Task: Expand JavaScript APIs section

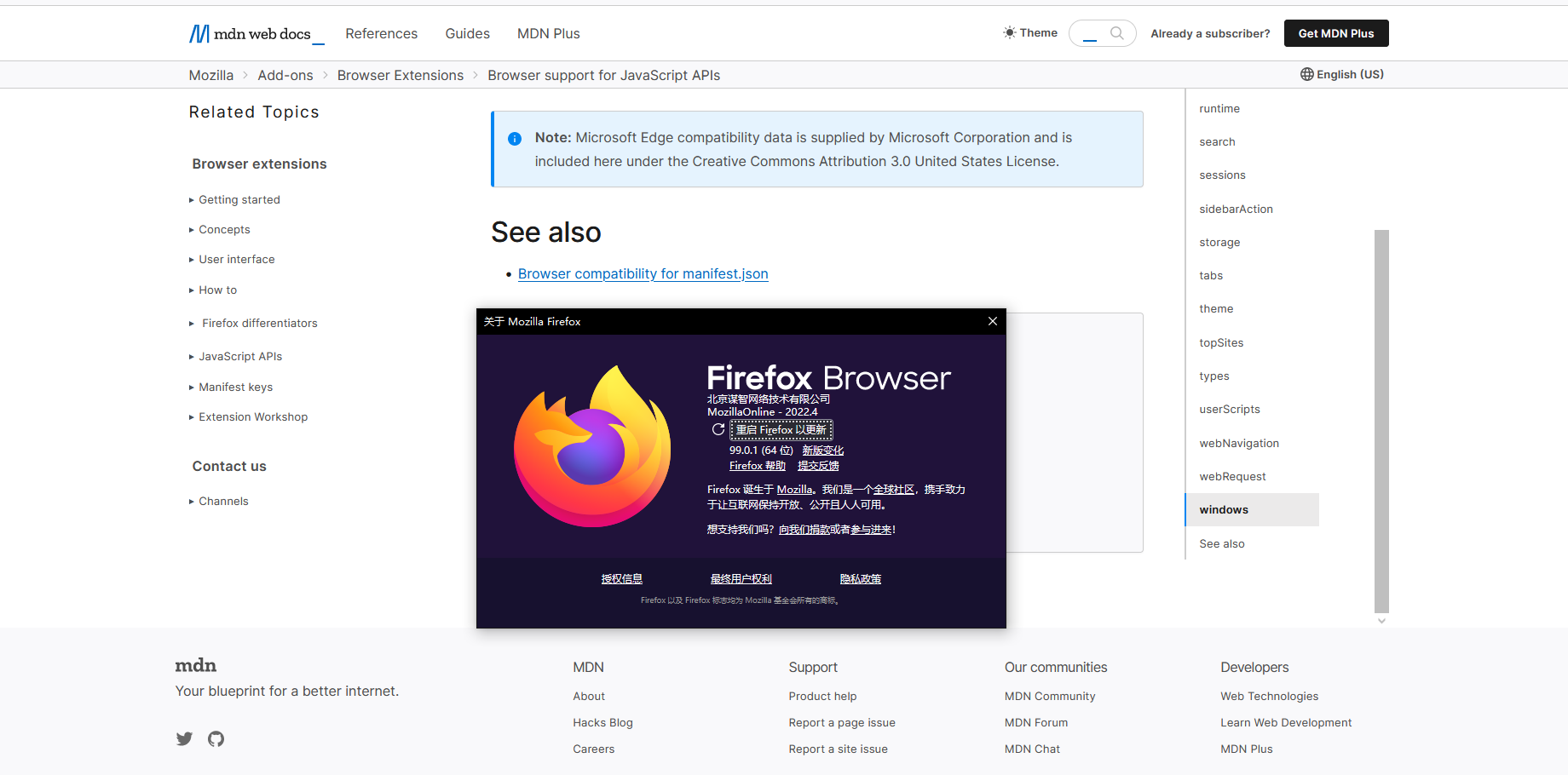Action: click(235, 357)
